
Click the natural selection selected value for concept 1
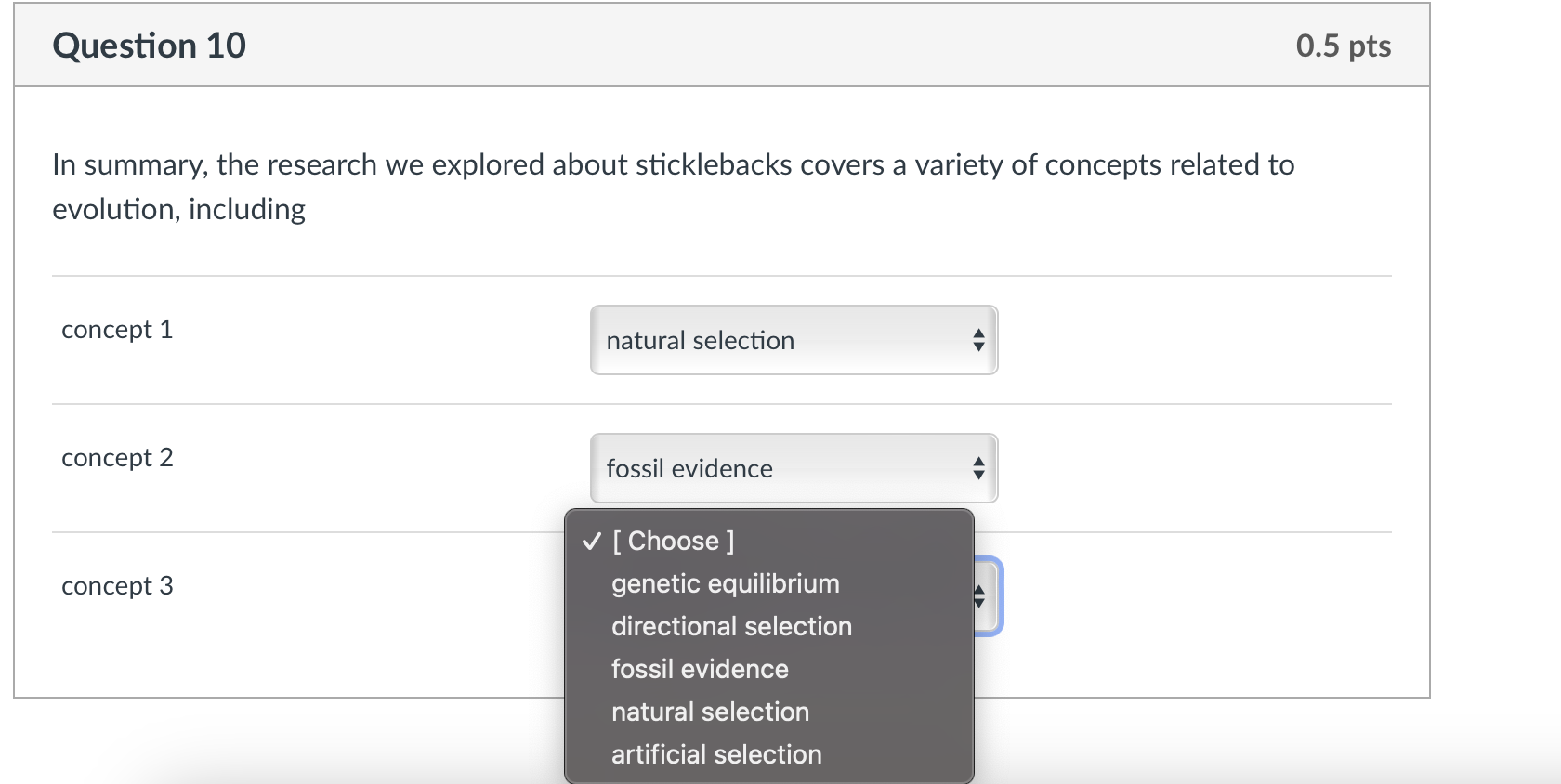[700, 340]
